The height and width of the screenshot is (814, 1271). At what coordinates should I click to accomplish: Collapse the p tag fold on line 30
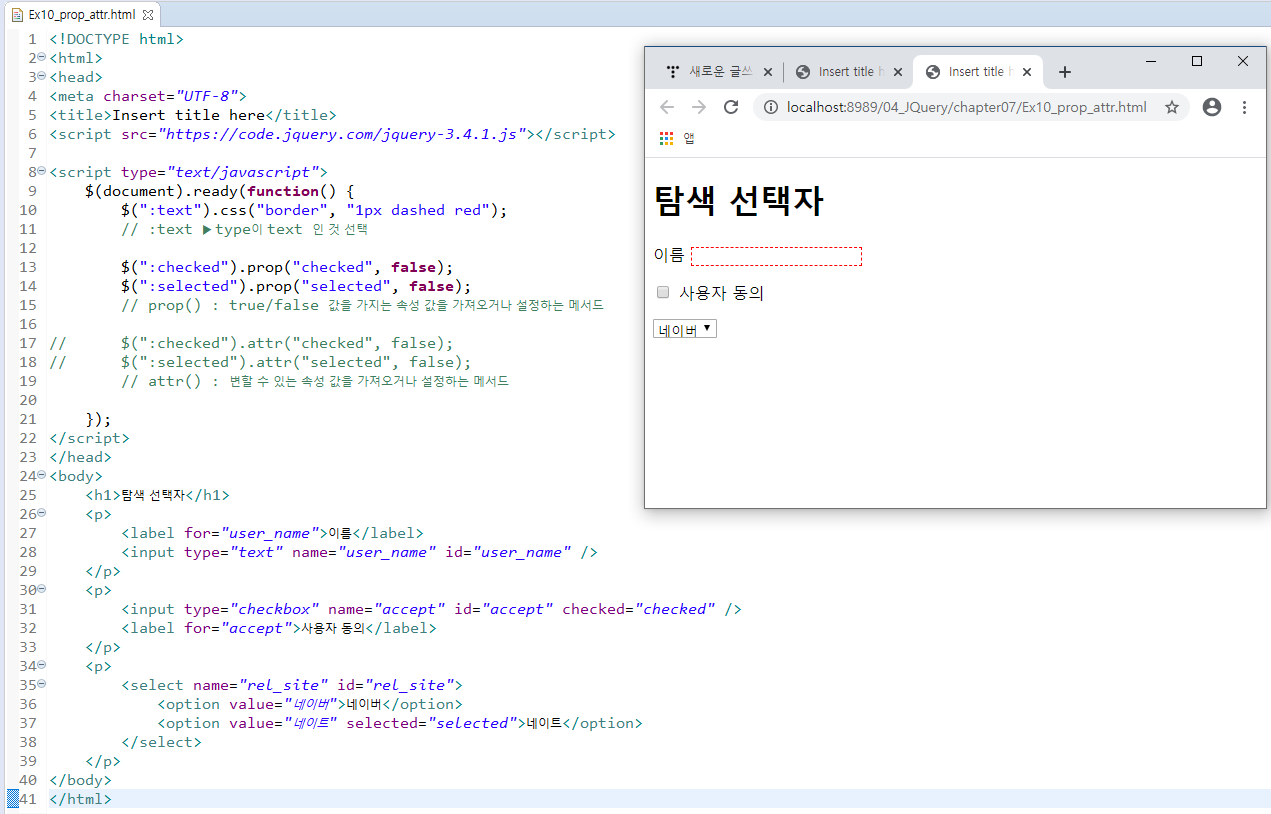[41, 589]
